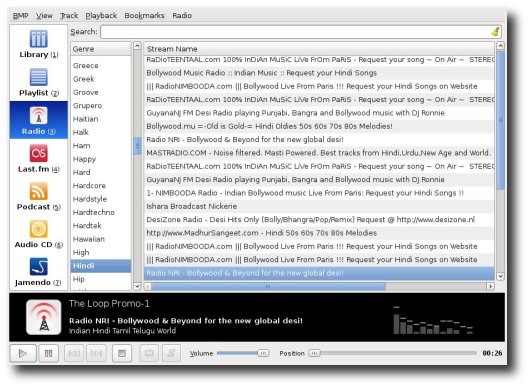Select the Hardtek genre
The image size is (530, 388).
click(x=101, y=225)
